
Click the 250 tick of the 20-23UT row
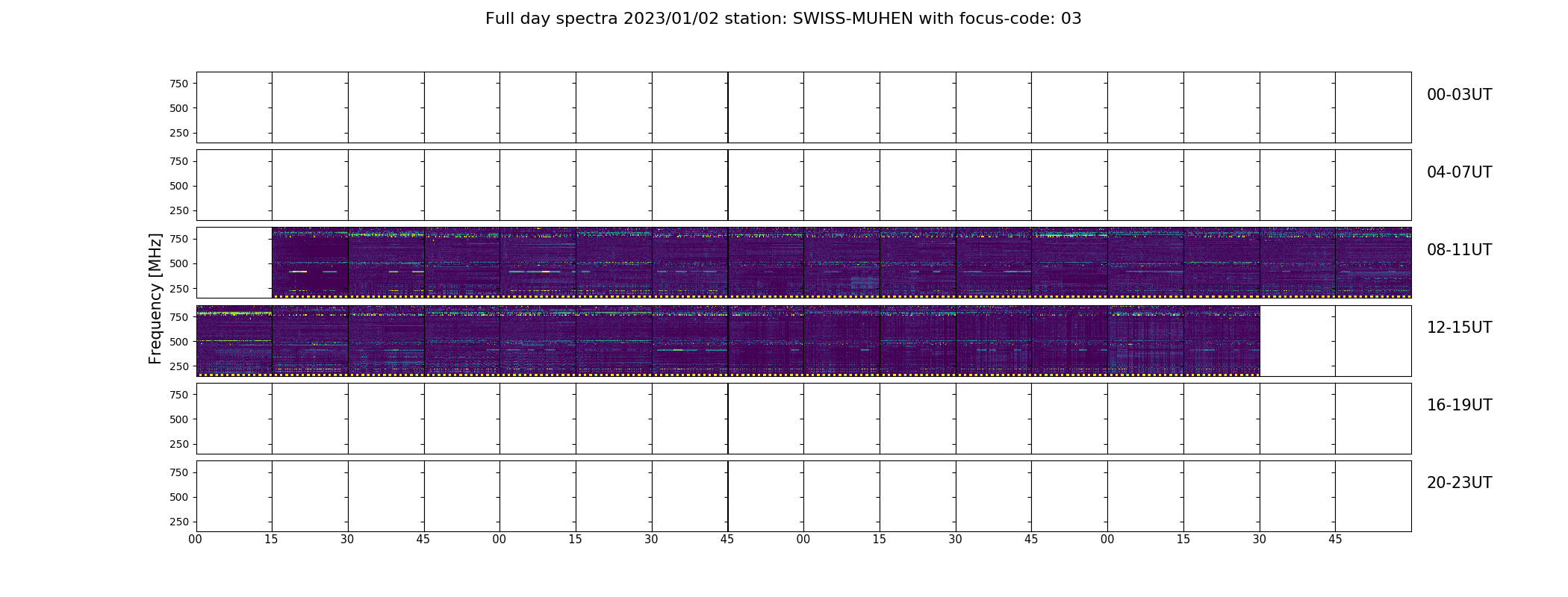click(x=178, y=522)
